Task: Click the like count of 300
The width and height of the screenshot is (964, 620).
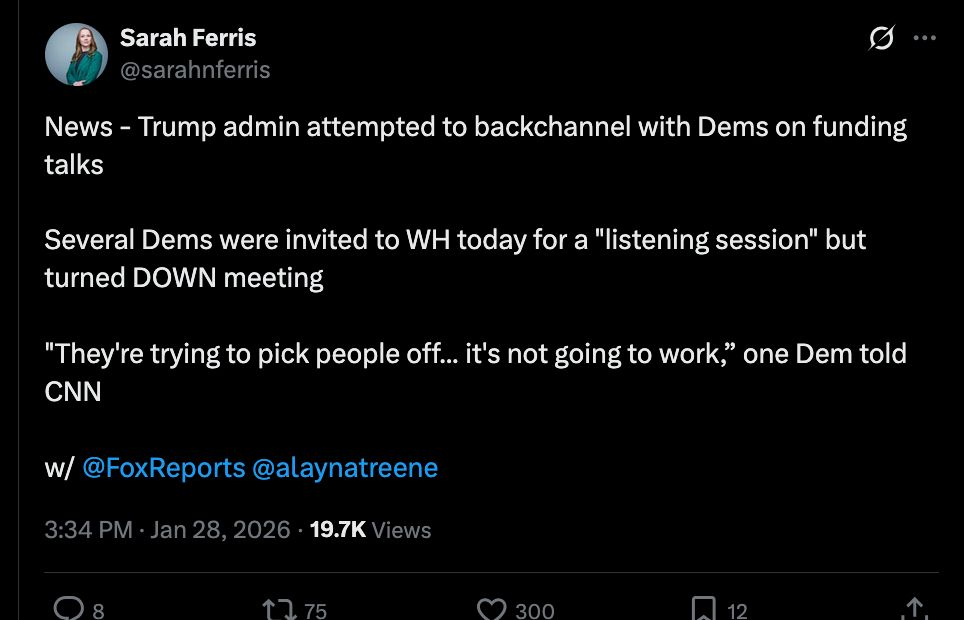Action: (534, 610)
